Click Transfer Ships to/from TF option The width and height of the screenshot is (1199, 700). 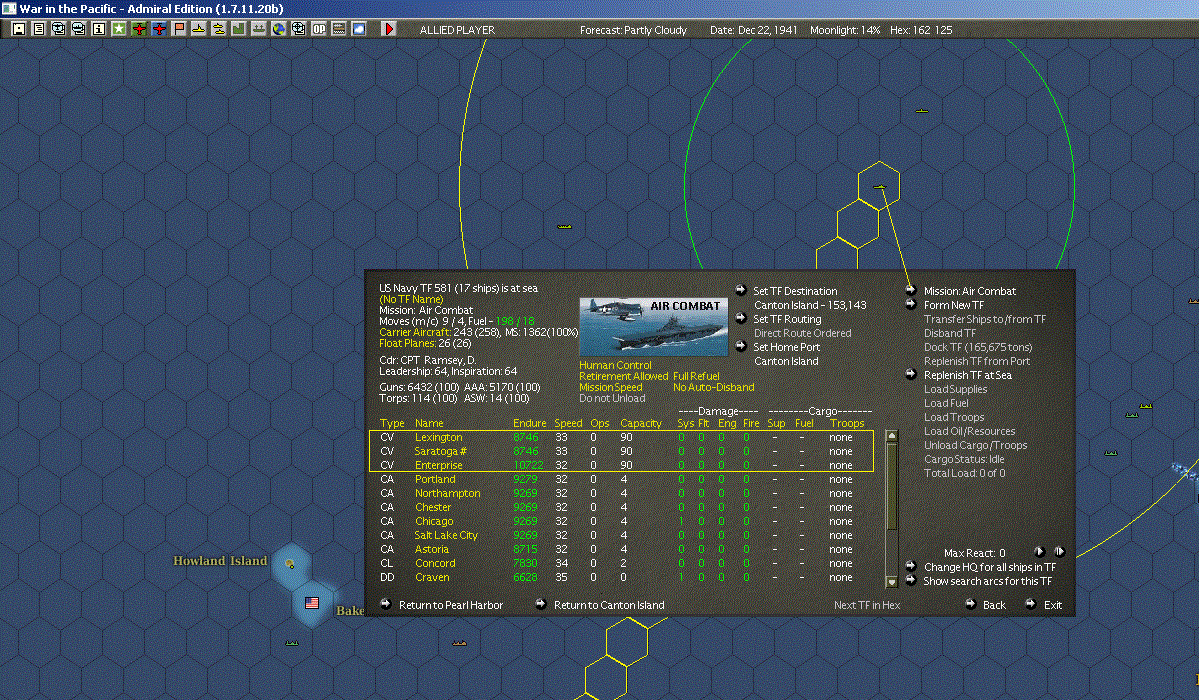click(x=985, y=319)
